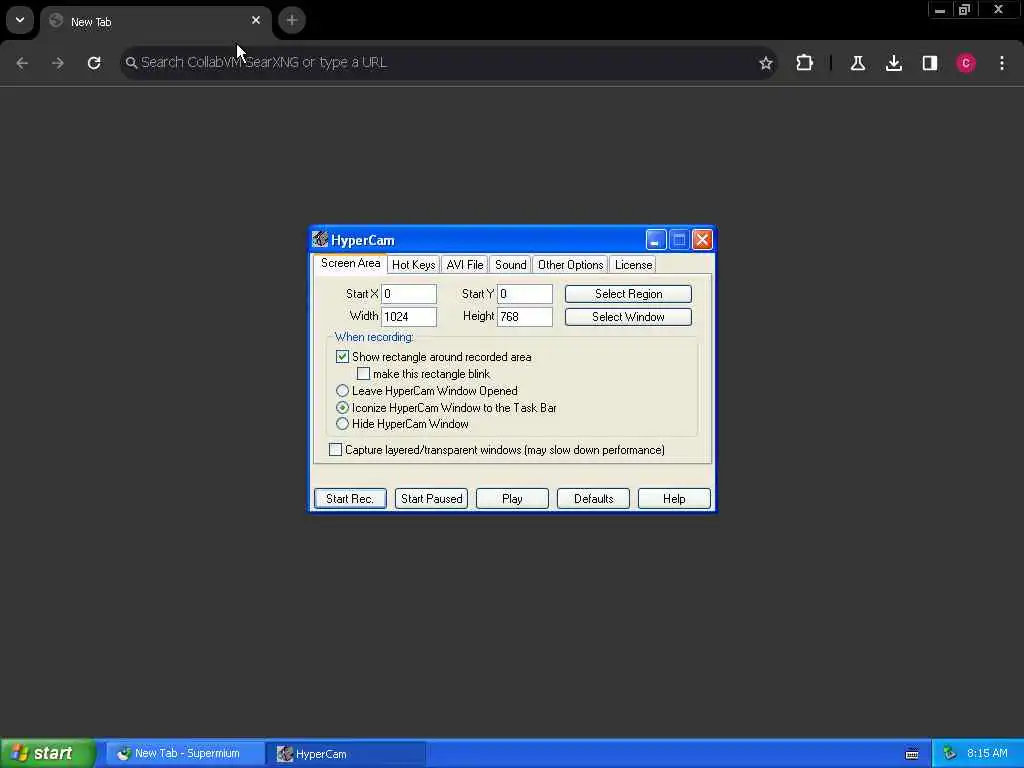
Task: Click the Start Paused button
Action: pos(431,498)
